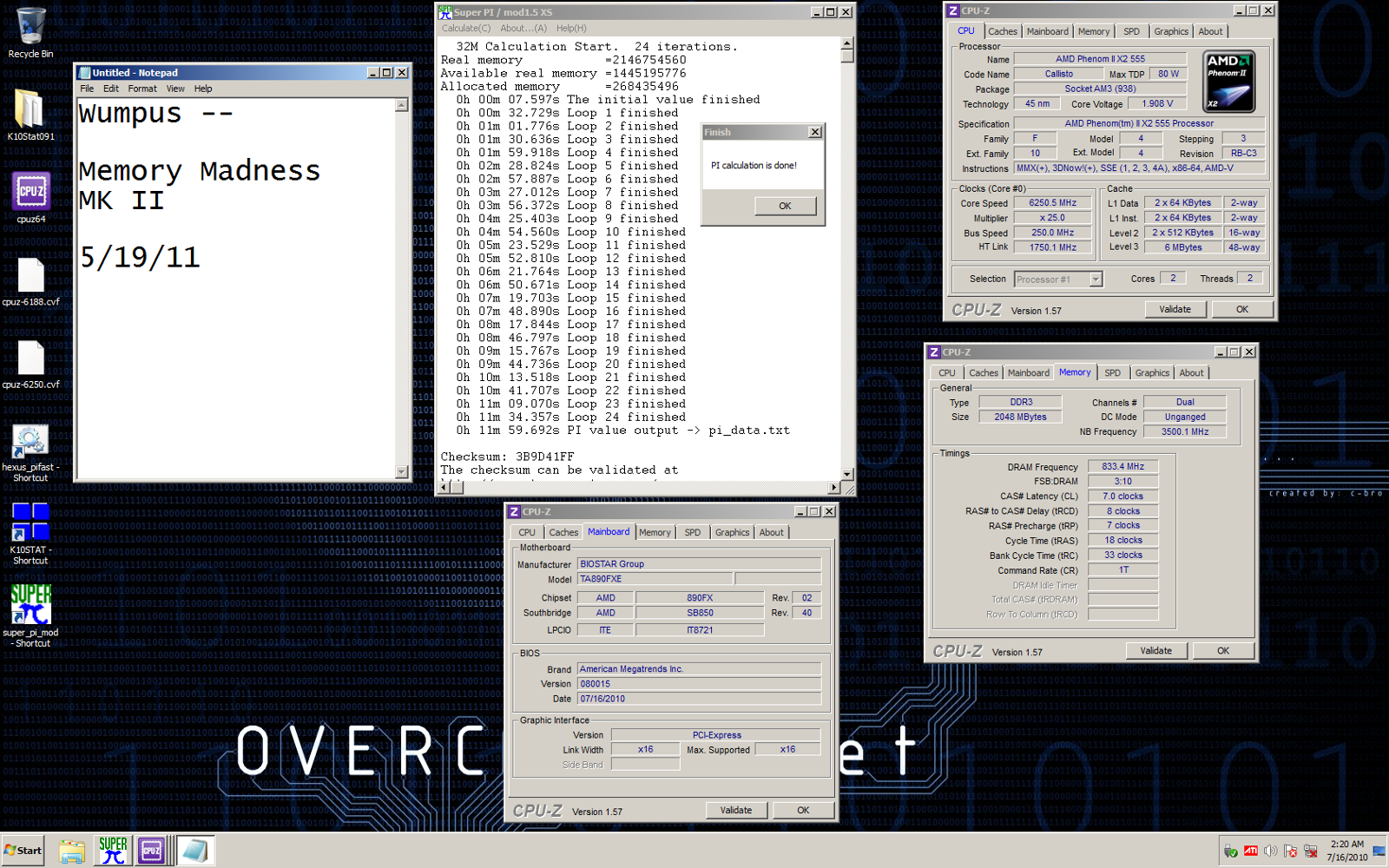Click the volume speaker tray icon

point(1271,851)
